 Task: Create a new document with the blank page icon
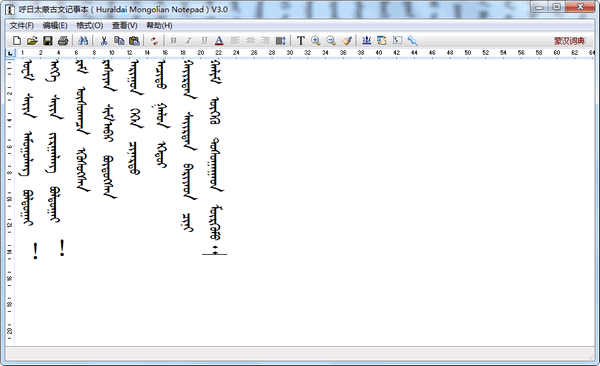coord(17,41)
